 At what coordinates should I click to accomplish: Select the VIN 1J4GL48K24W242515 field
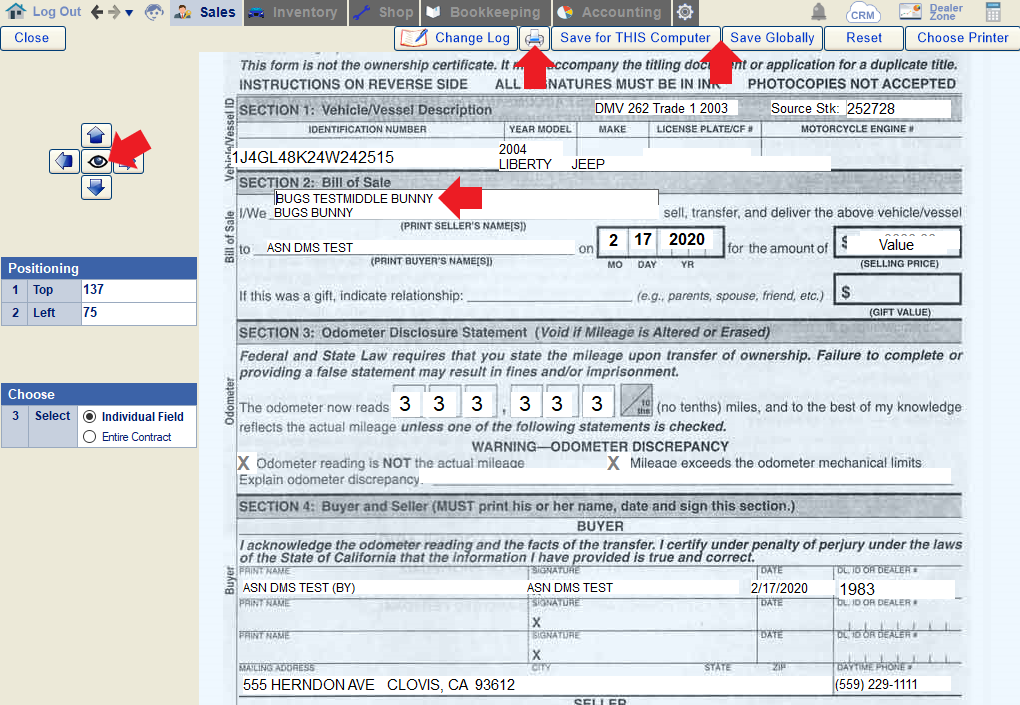click(364, 157)
